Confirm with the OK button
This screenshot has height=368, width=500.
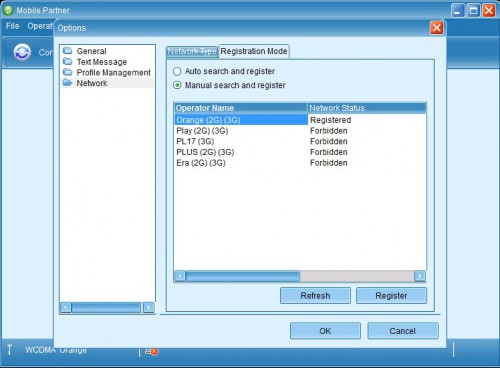[x=325, y=331]
